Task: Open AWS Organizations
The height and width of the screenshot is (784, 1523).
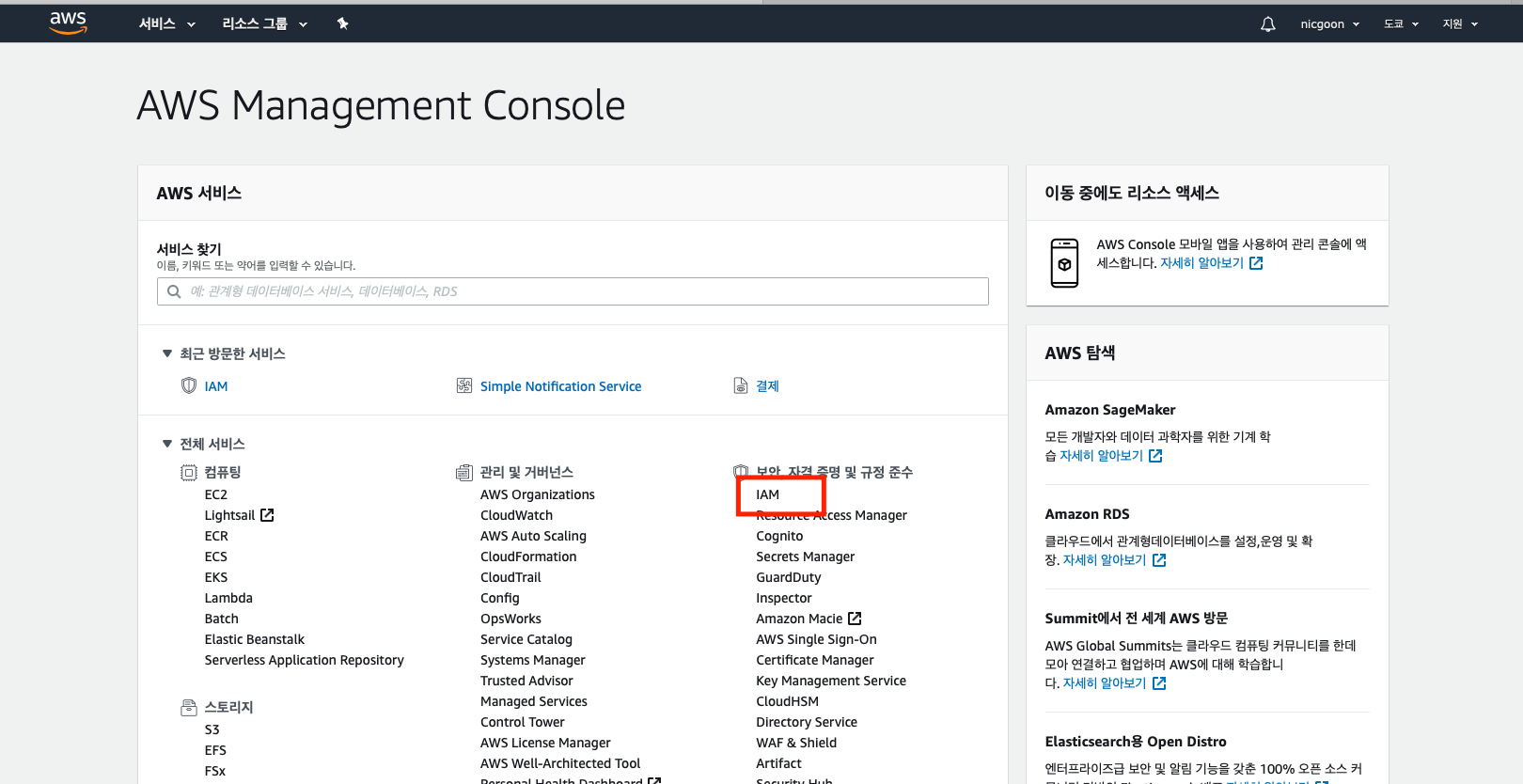Action: 538,494
